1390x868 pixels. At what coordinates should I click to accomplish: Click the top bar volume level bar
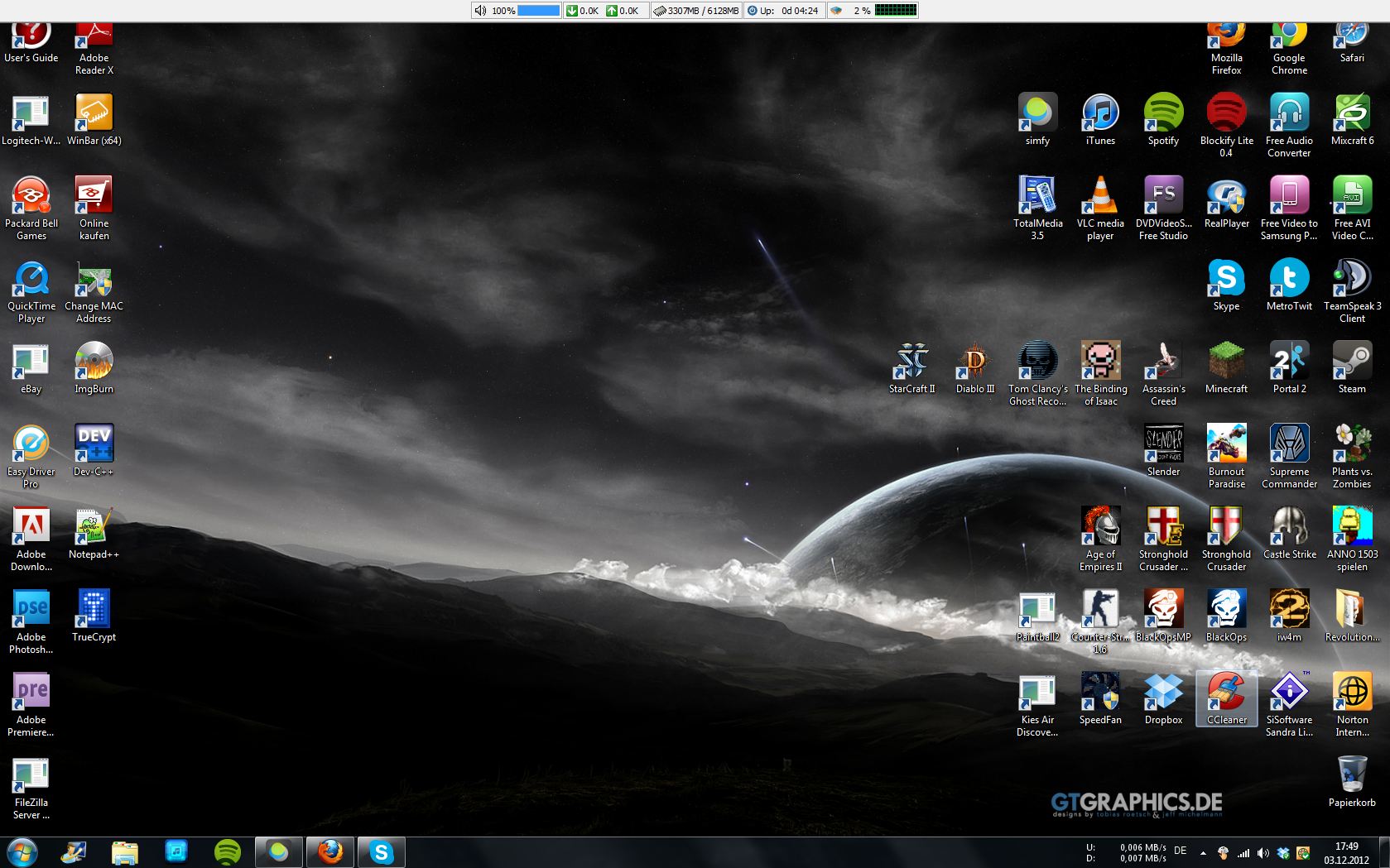pyautogui.click(x=538, y=11)
